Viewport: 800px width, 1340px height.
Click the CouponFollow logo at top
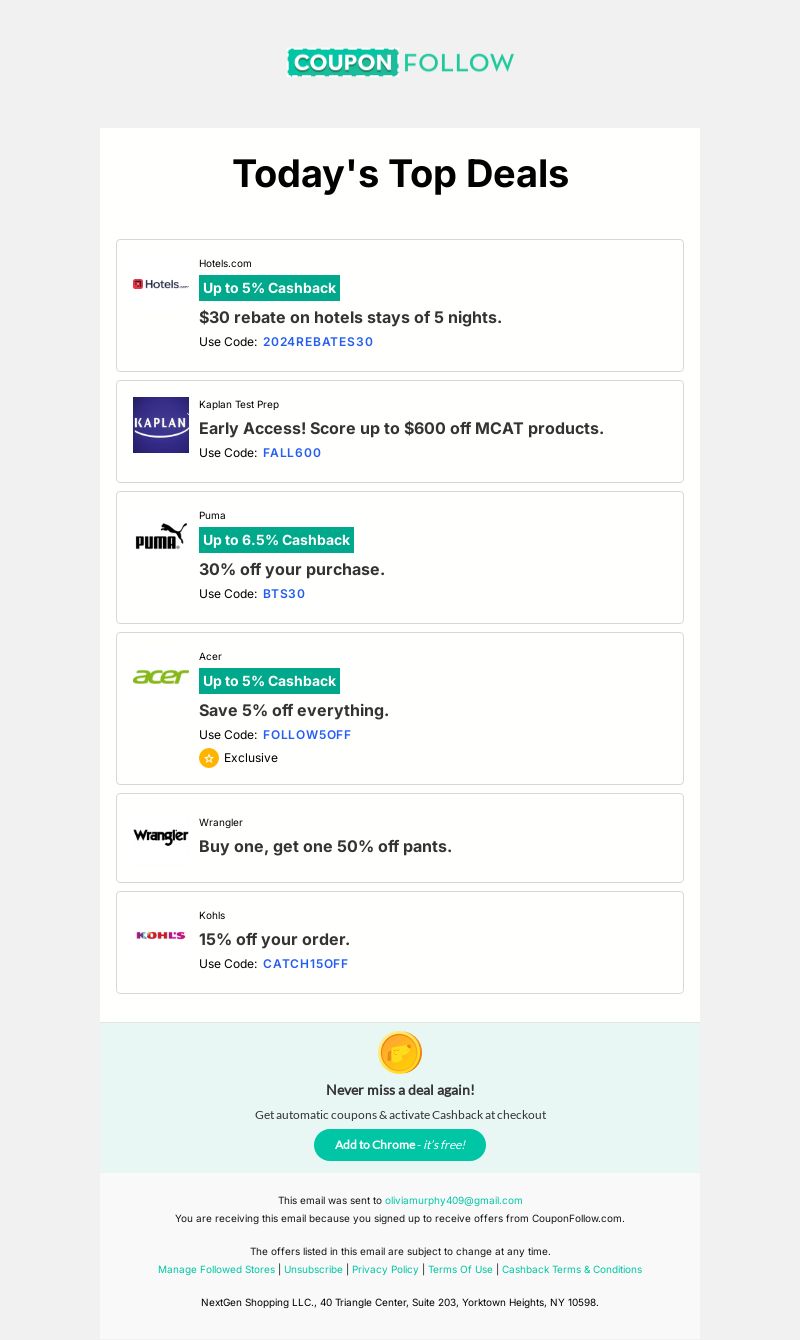[400, 62]
